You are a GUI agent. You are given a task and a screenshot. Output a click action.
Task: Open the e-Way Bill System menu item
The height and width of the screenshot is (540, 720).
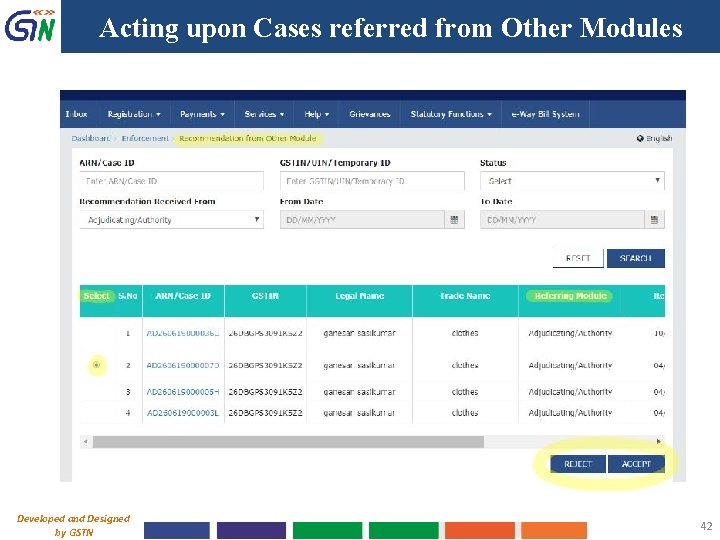tap(546, 114)
